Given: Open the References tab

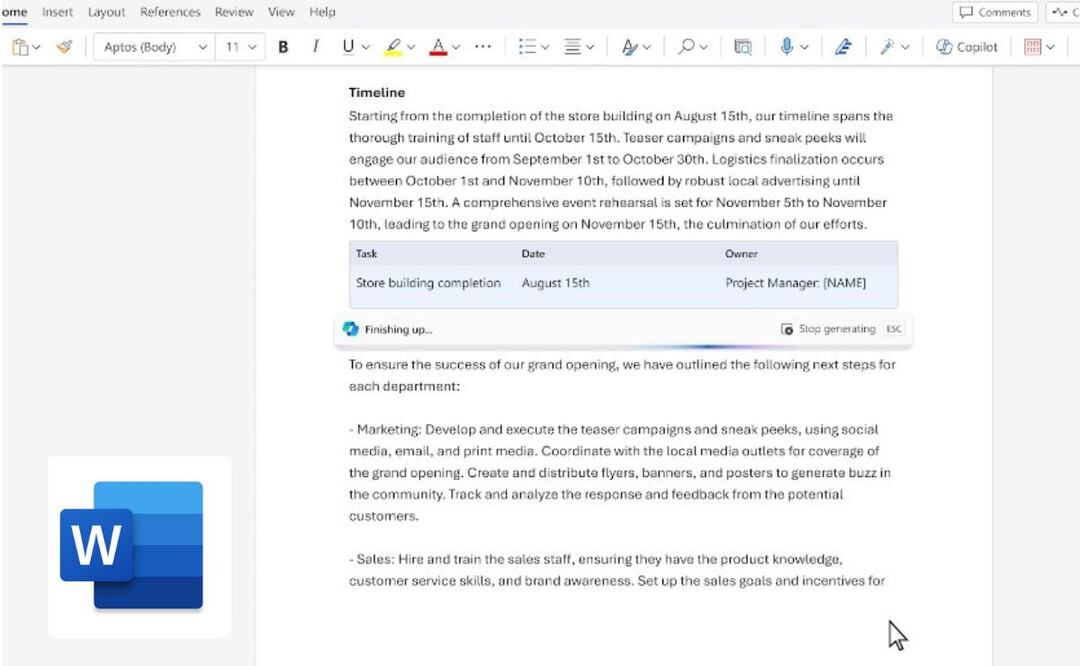Looking at the screenshot, I should click(170, 12).
